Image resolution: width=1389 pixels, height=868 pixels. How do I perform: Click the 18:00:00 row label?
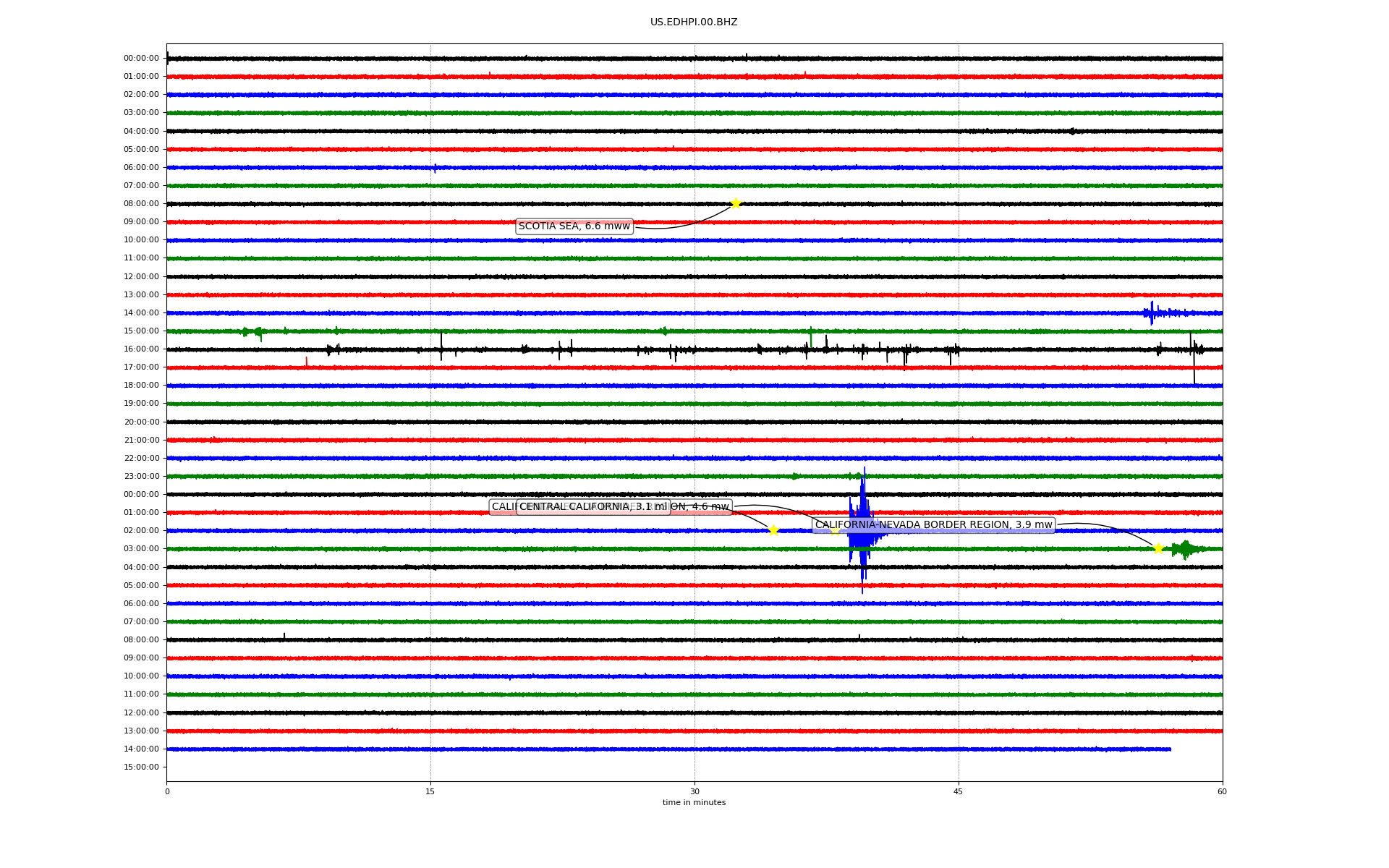click(x=141, y=385)
